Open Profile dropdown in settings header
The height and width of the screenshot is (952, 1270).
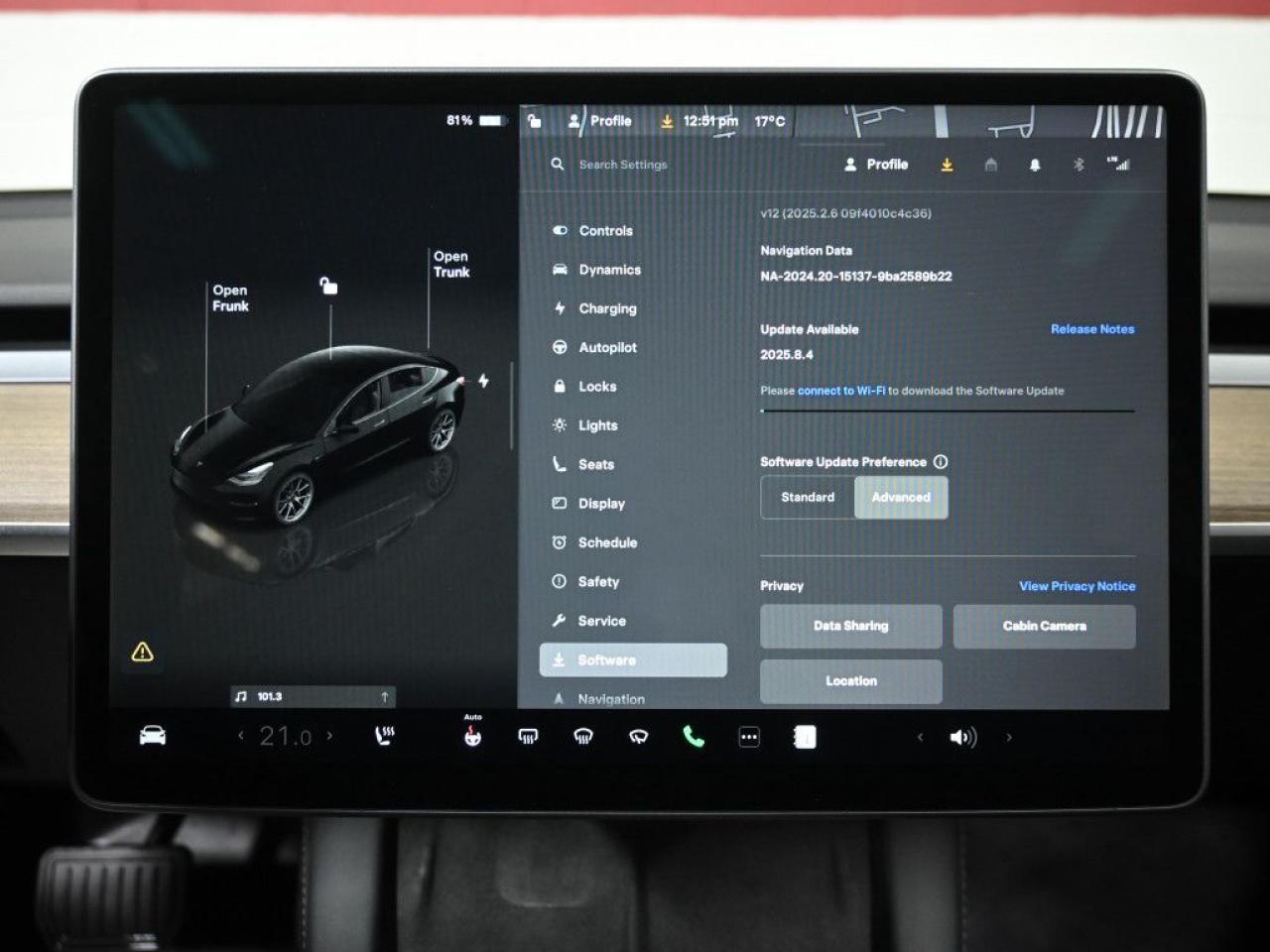[876, 165]
